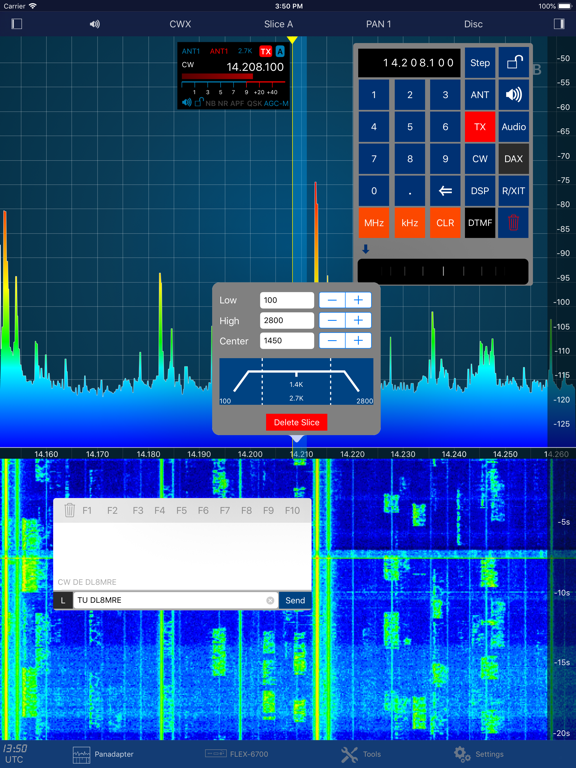Open the R/XIT controls
The height and width of the screenshot is (768, 576).
[514, 191]
